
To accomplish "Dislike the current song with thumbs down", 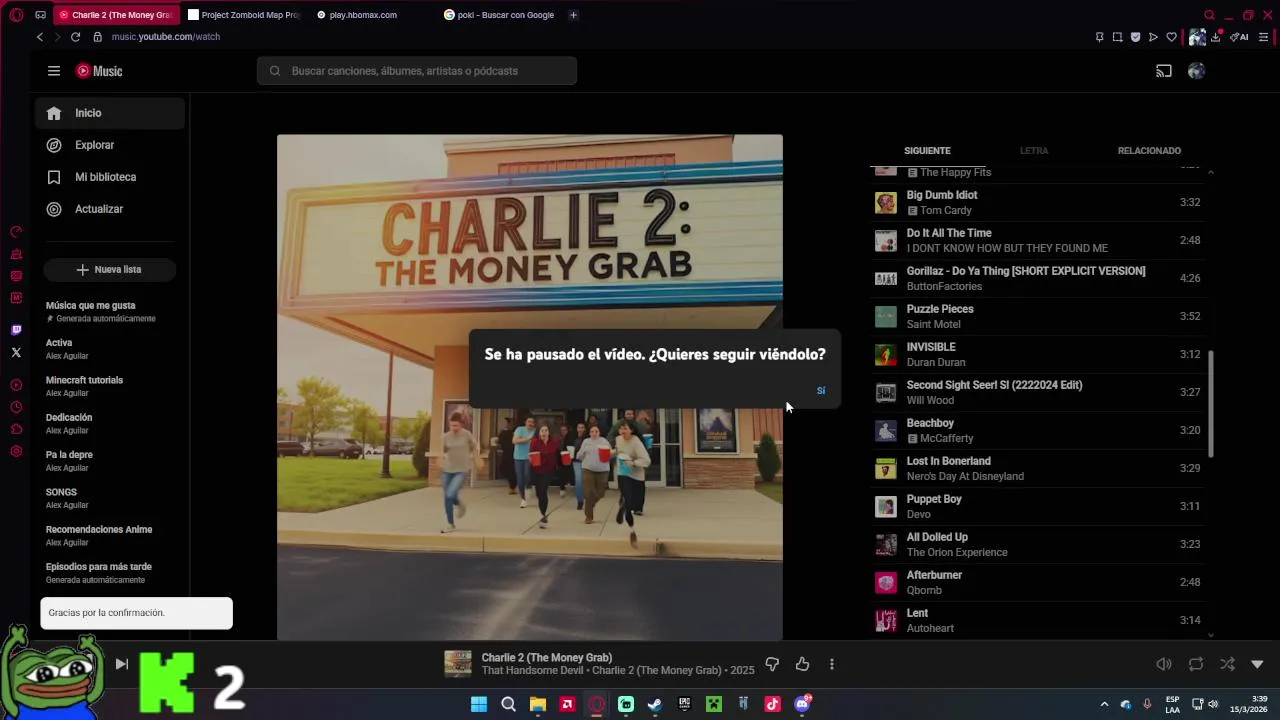I will pyautogui.click(x=772, y=664).
